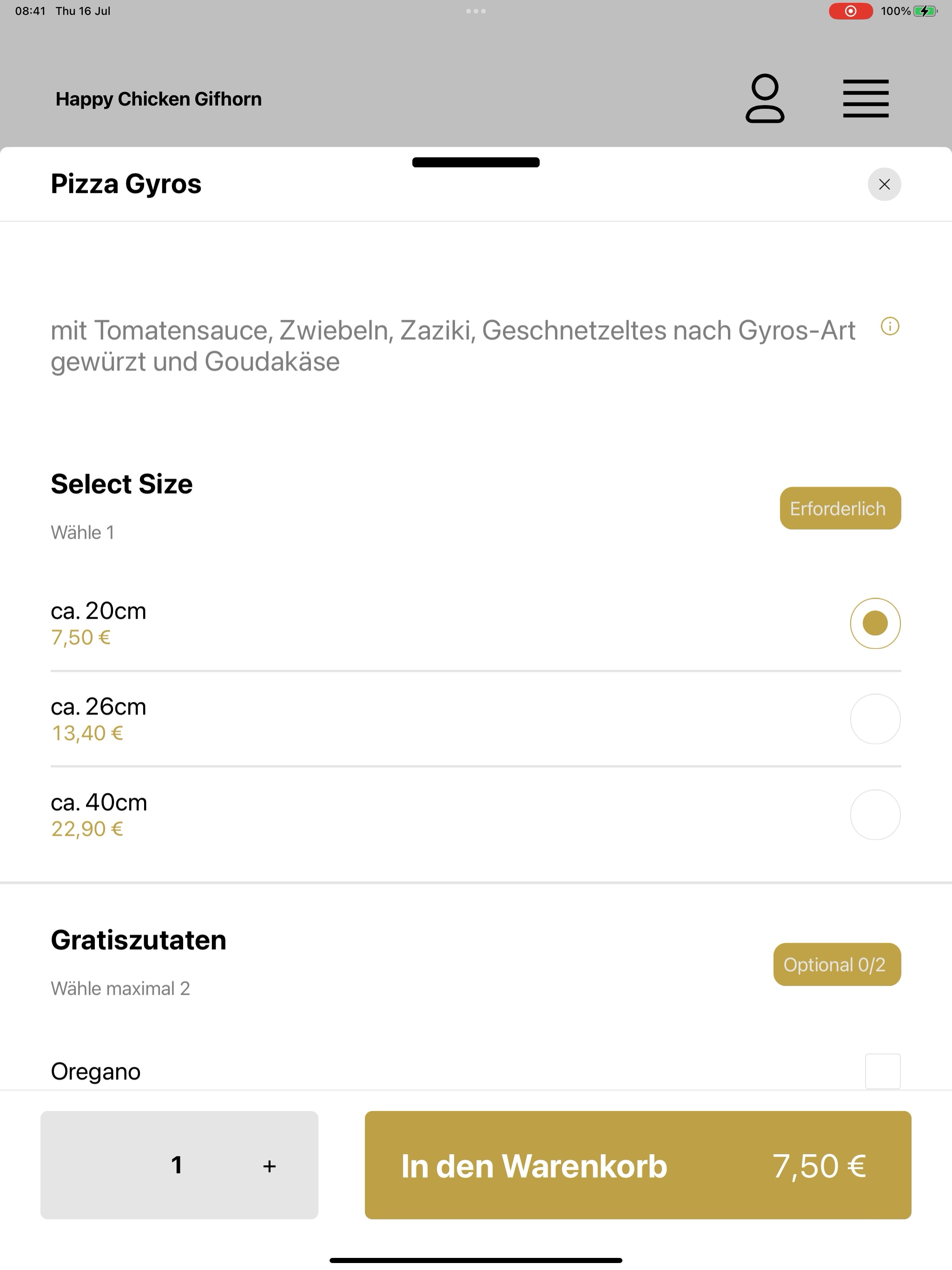Tap the screen recording indicator

pos(850,11)
